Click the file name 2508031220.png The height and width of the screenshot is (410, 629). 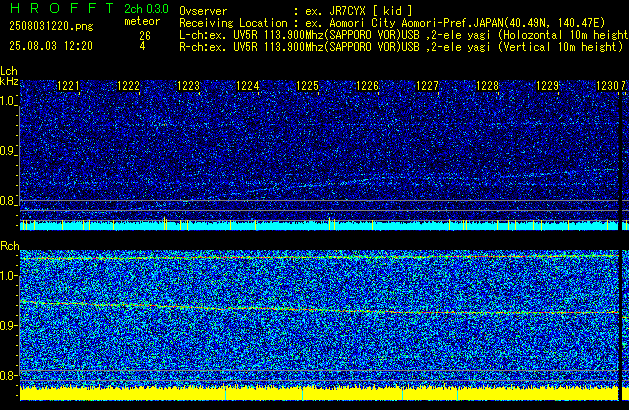51,26
